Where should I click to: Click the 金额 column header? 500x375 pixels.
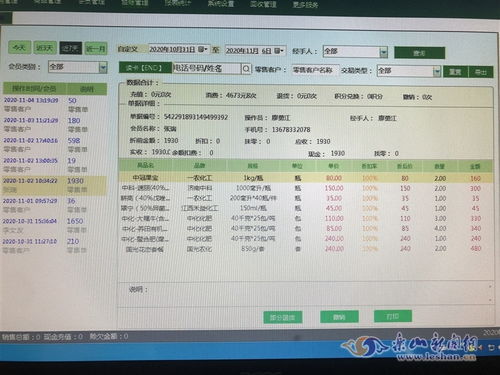tap(475, 166)
